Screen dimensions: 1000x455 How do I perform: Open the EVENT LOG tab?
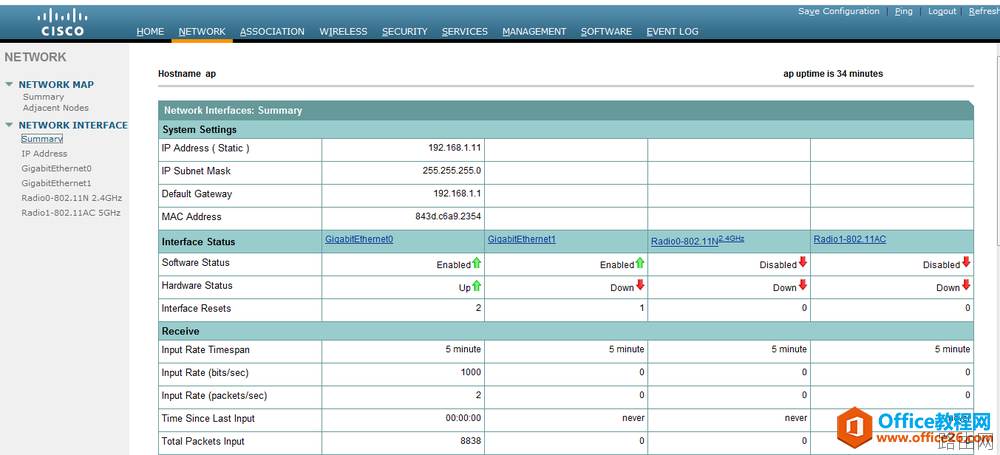click(672, 31)
